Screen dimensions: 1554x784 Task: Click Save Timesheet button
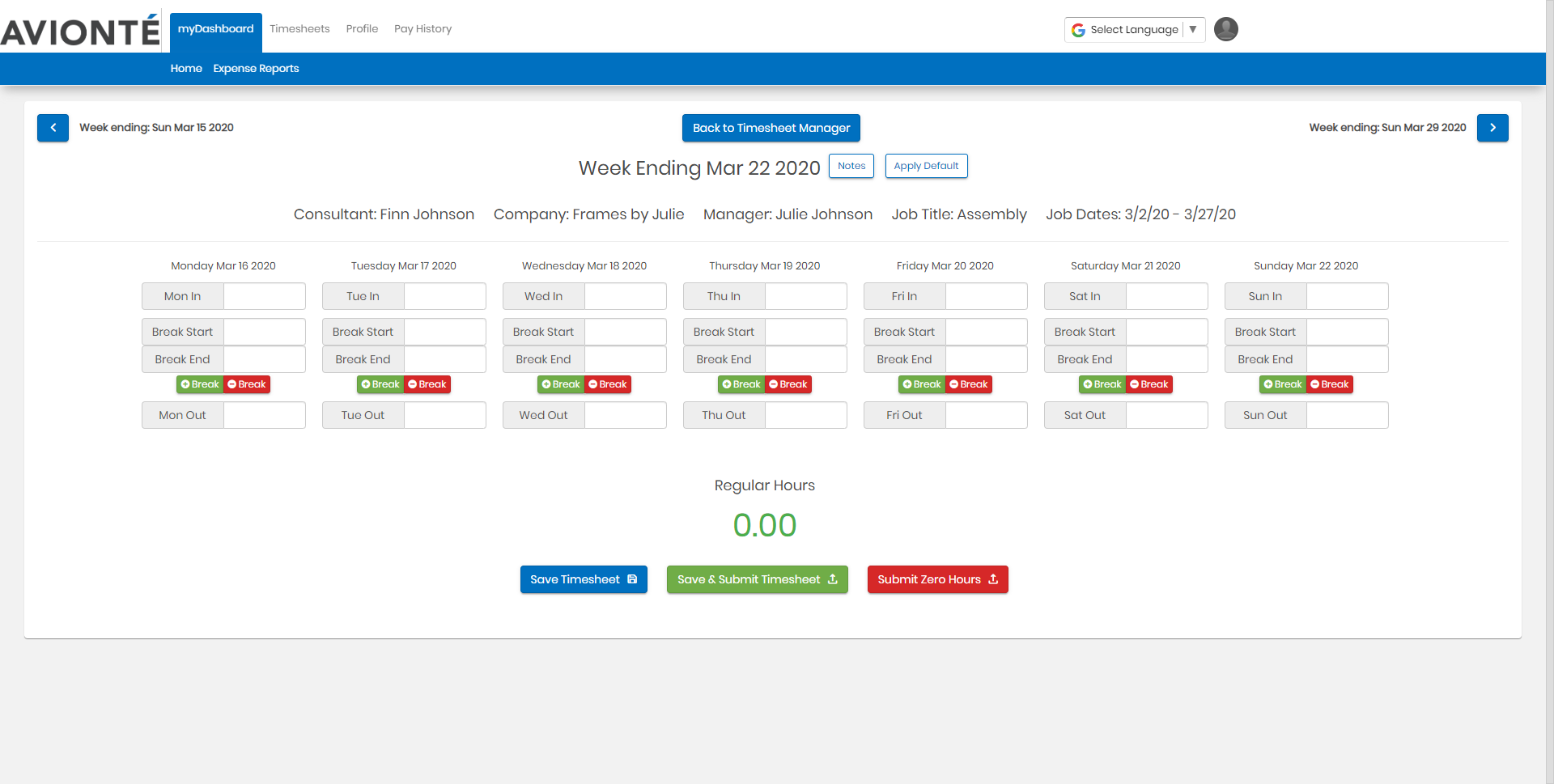(x=584, y=579)
